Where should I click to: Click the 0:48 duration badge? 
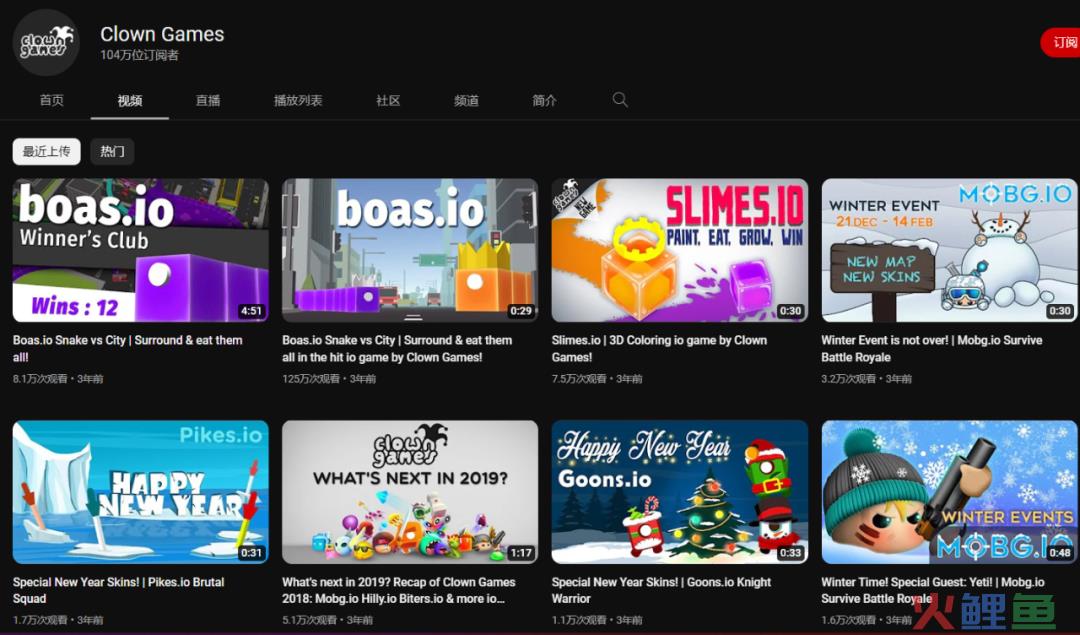(1060, 553)
